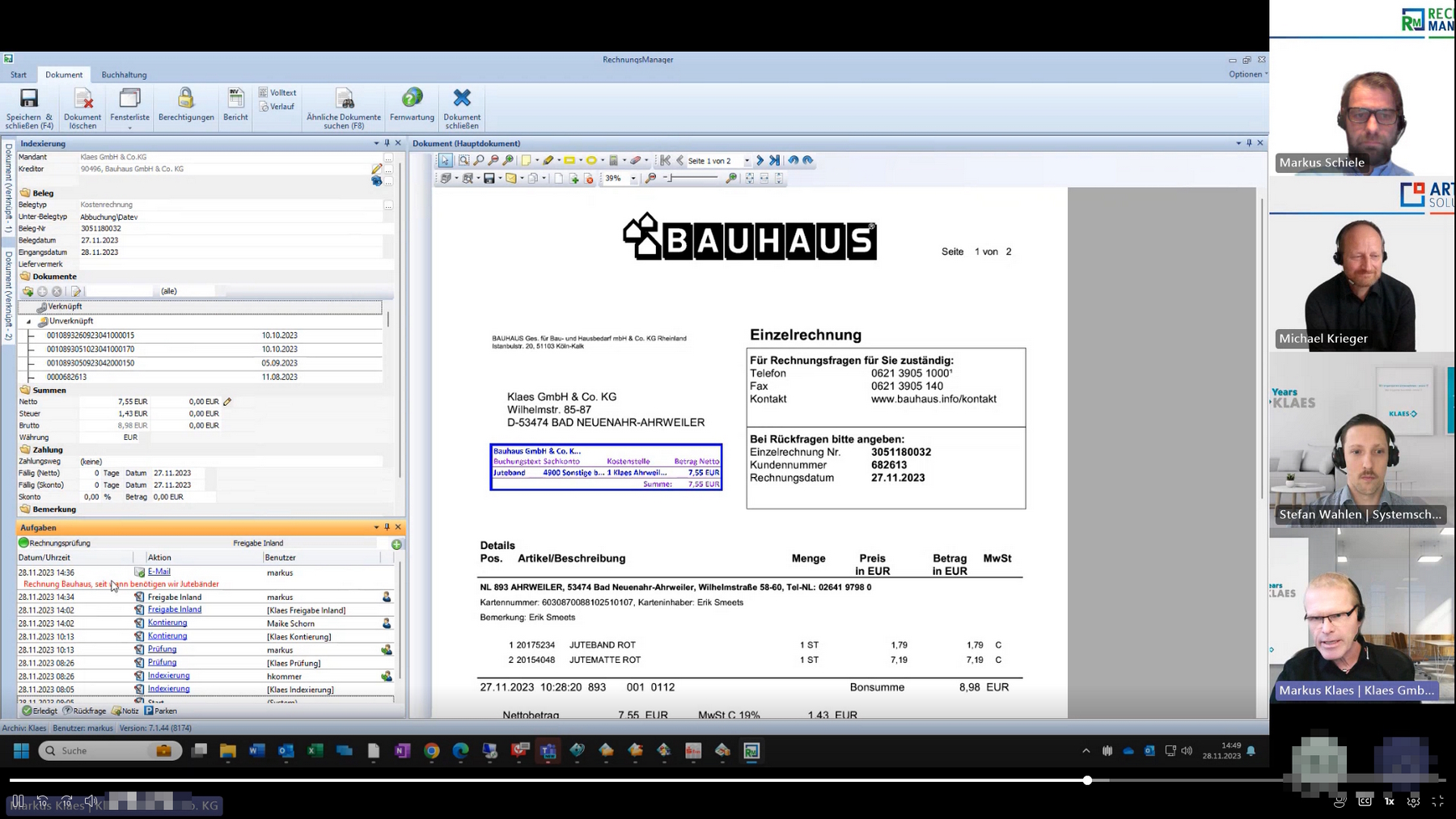The height and width of the screenshot is (819, 1456).
Task: Open Hauptdokument panel dropdown arrow
Action: 1238,143
